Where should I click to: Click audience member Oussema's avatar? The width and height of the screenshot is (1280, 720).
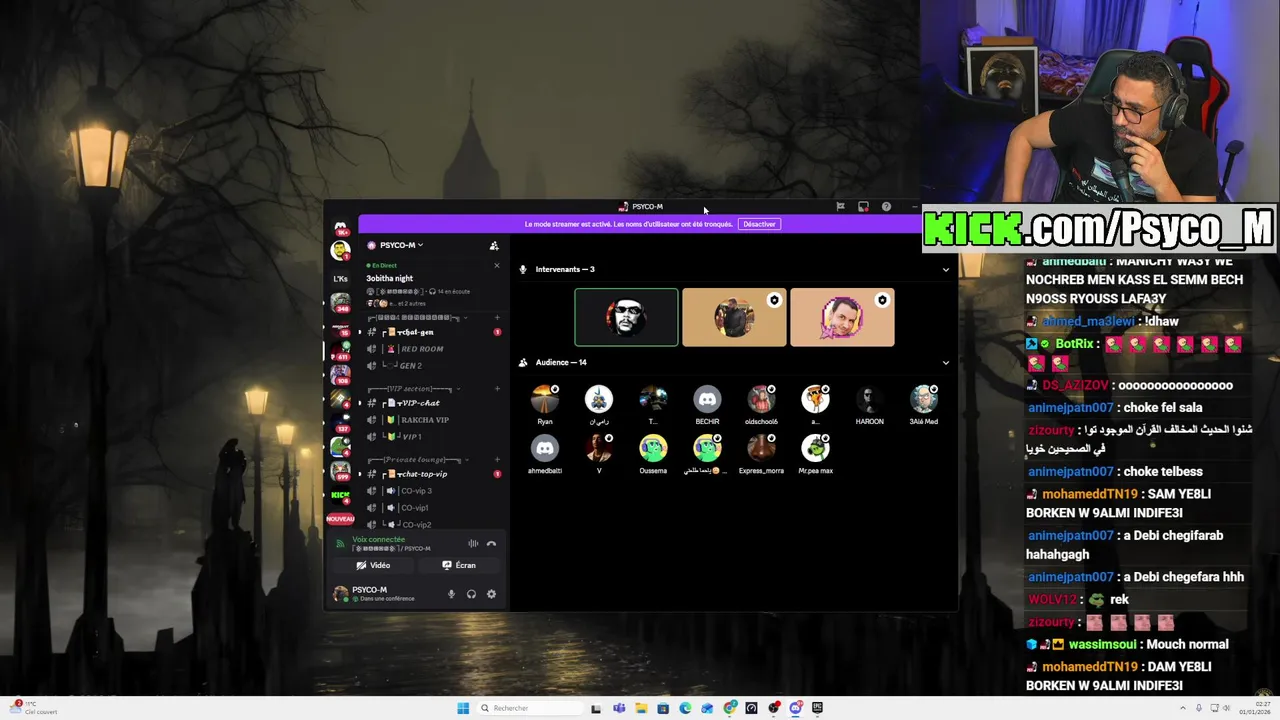coord(653,448)
